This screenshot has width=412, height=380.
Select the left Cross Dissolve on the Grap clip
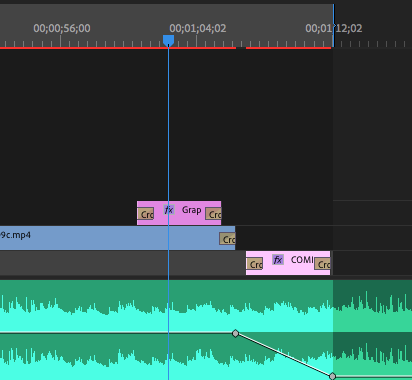145,214
